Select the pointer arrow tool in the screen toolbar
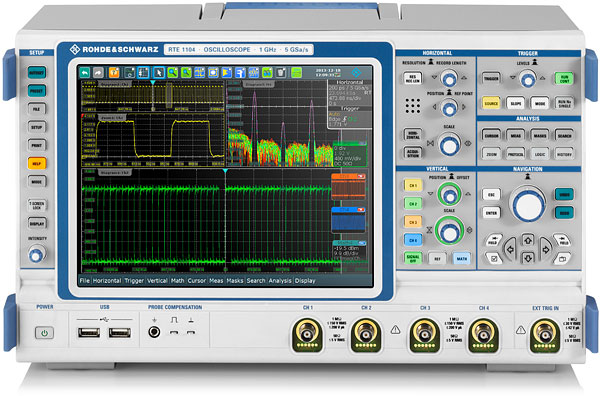Viewport: 600px width, 396px height. [158, 72]
